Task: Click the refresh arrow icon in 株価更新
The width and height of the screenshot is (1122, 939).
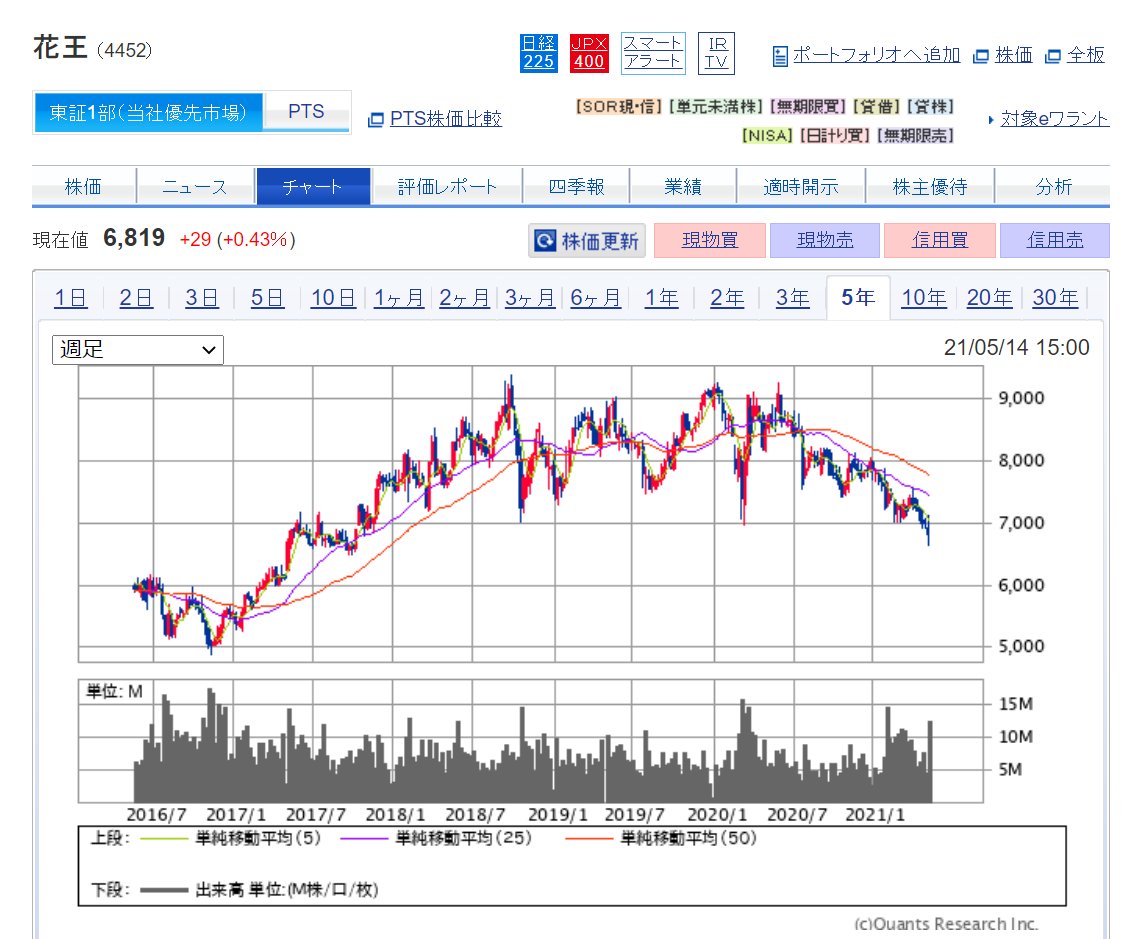Action: tap(545, 240)
